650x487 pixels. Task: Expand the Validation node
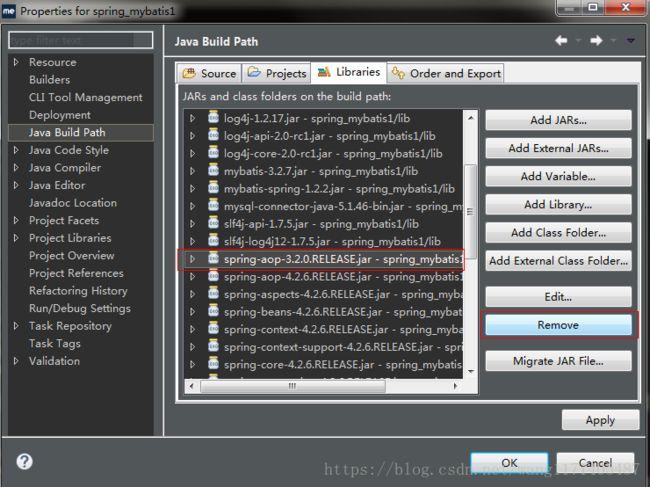point(16,361)
